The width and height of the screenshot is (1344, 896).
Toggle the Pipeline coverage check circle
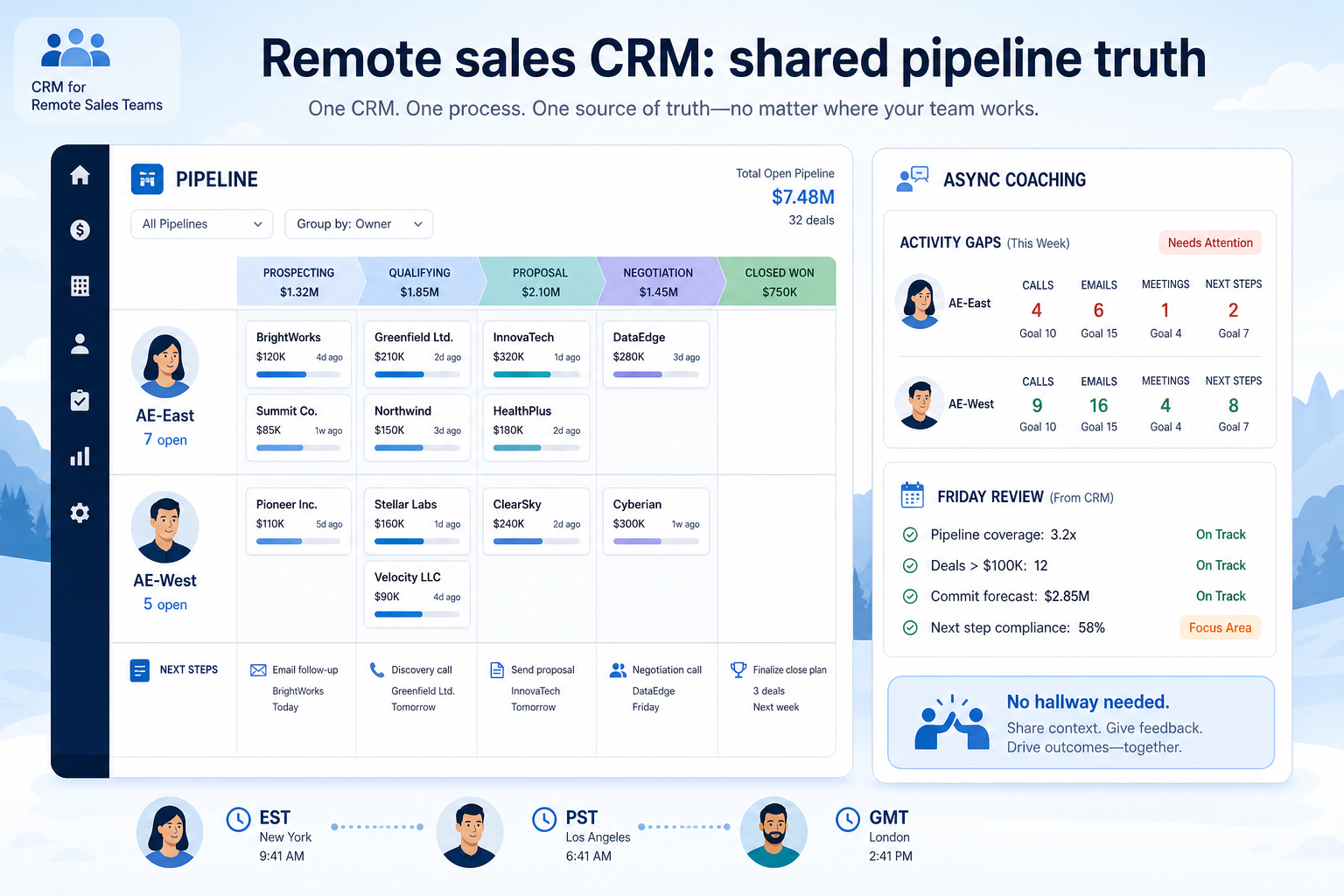point(910,535)
